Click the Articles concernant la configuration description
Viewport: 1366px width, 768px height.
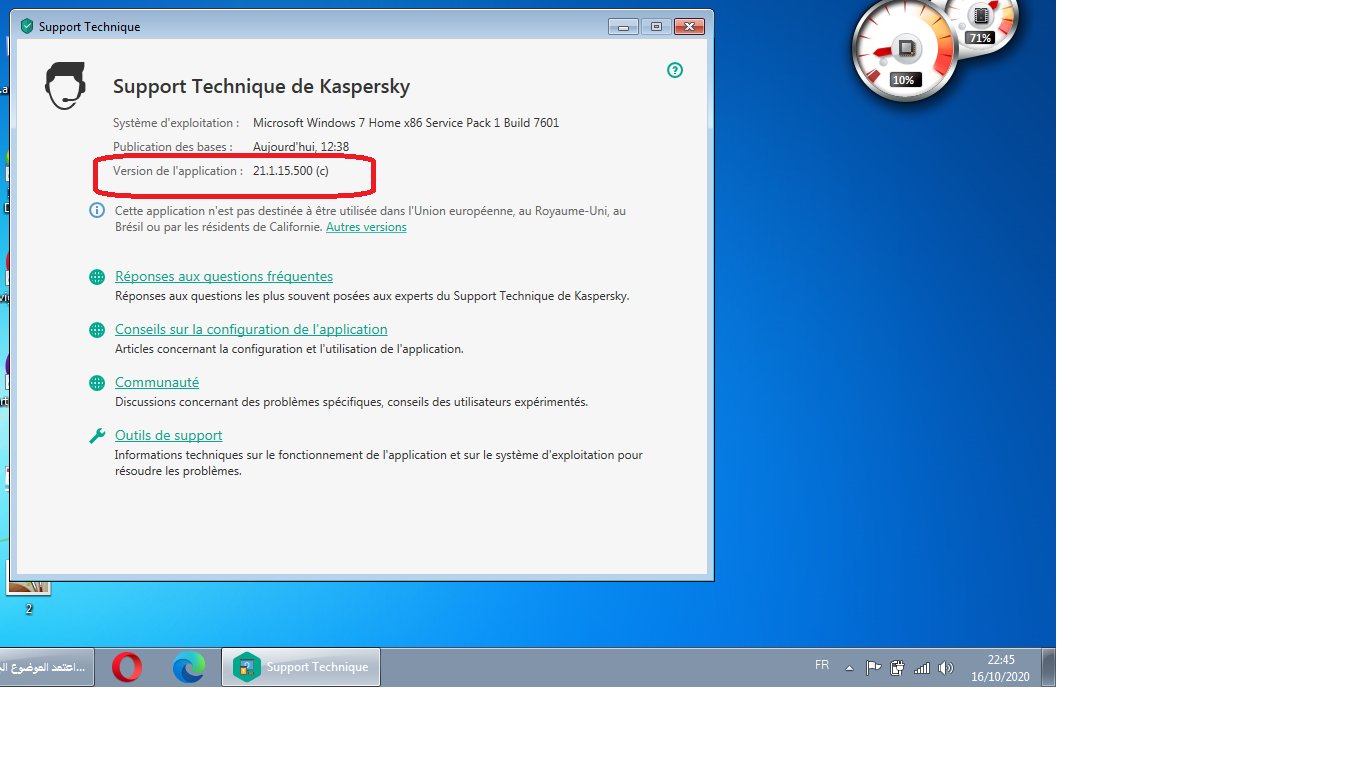click(x=289, y=349)
